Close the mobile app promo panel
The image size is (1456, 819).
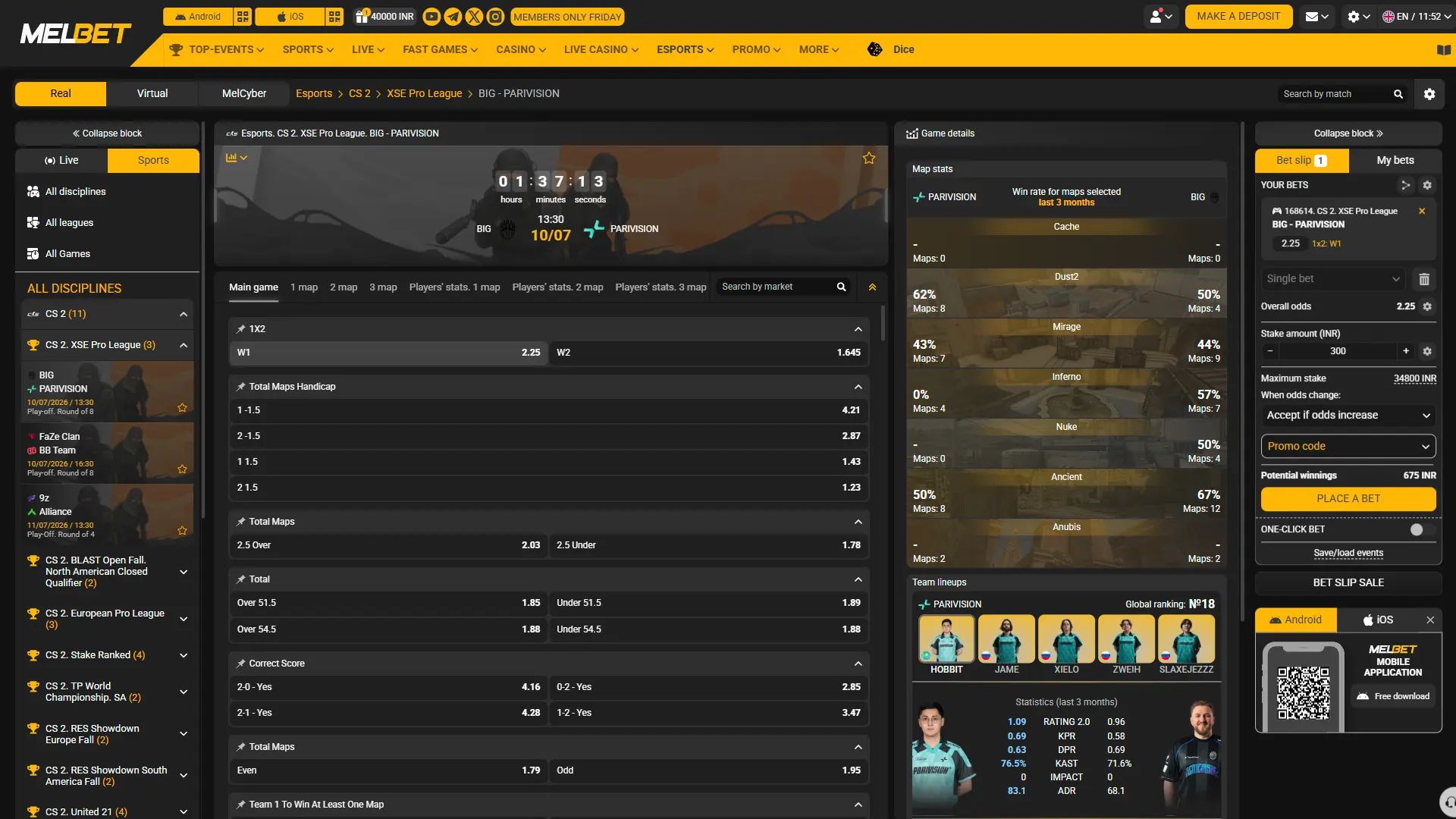pos(1430,620)
